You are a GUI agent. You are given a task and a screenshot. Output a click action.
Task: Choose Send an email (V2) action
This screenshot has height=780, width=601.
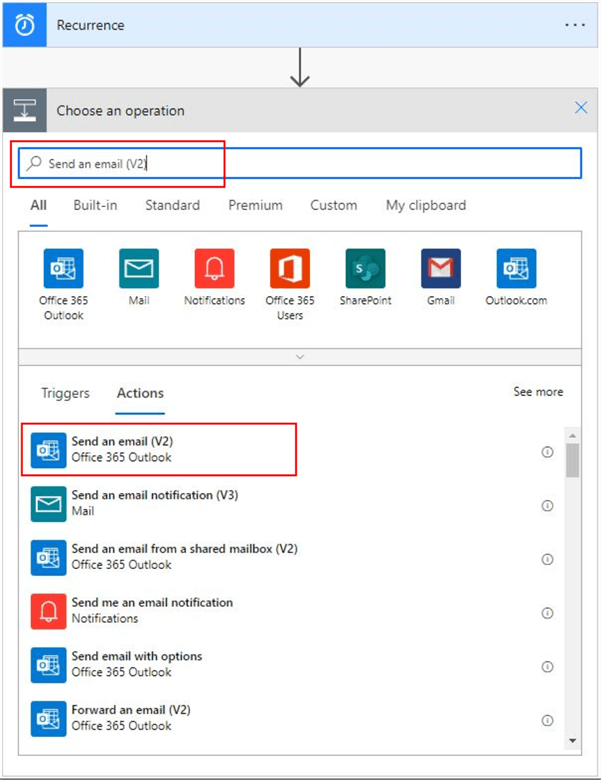click(292, 450)
